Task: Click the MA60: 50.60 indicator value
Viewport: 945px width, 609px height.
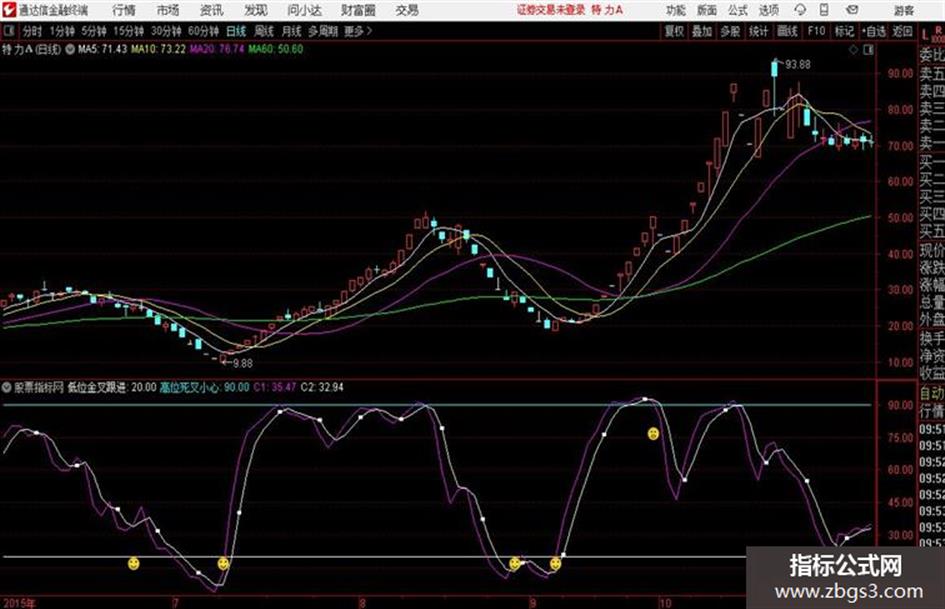Action: point(276,49)
